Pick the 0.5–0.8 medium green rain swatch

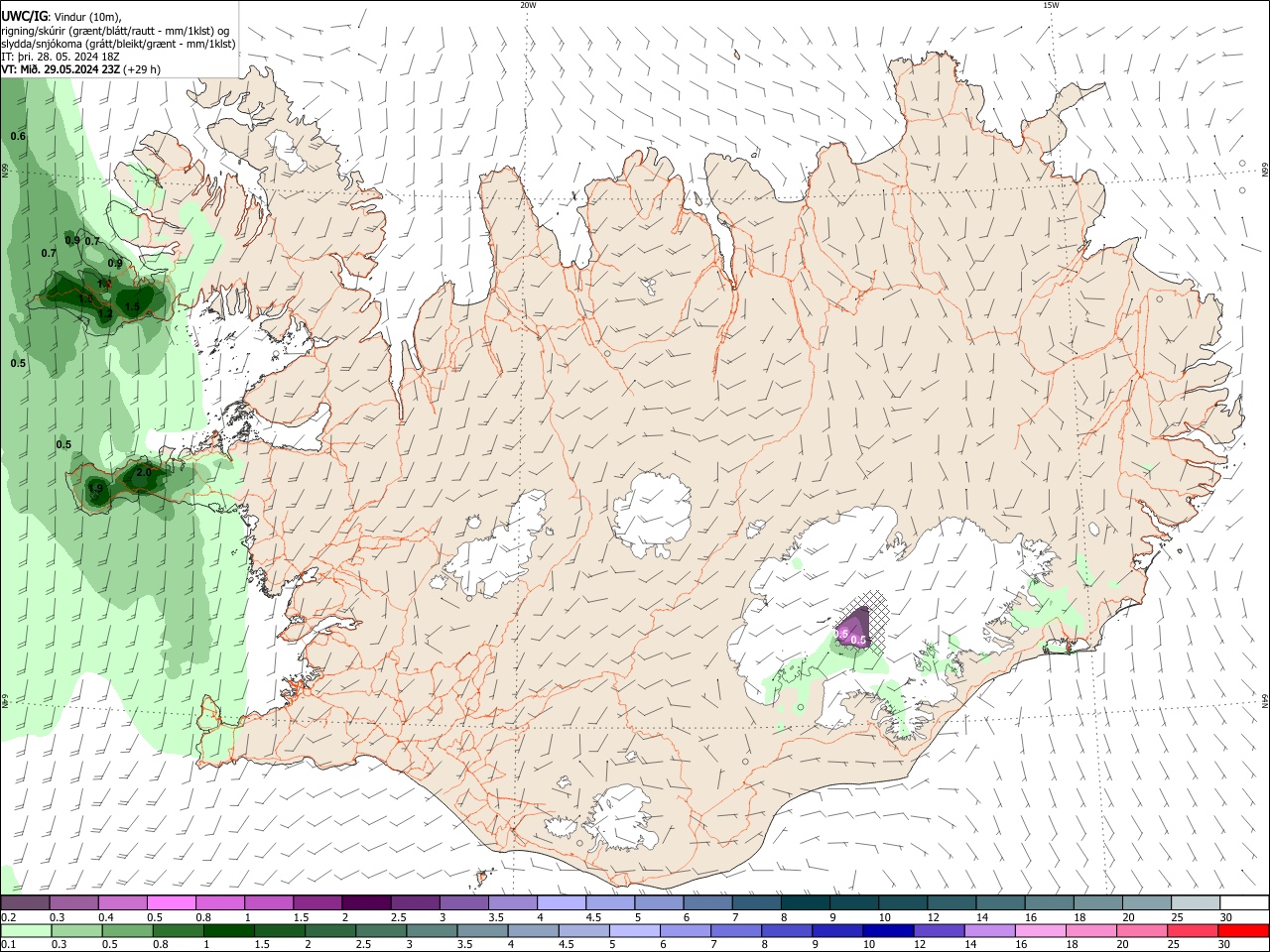(127, 930)
